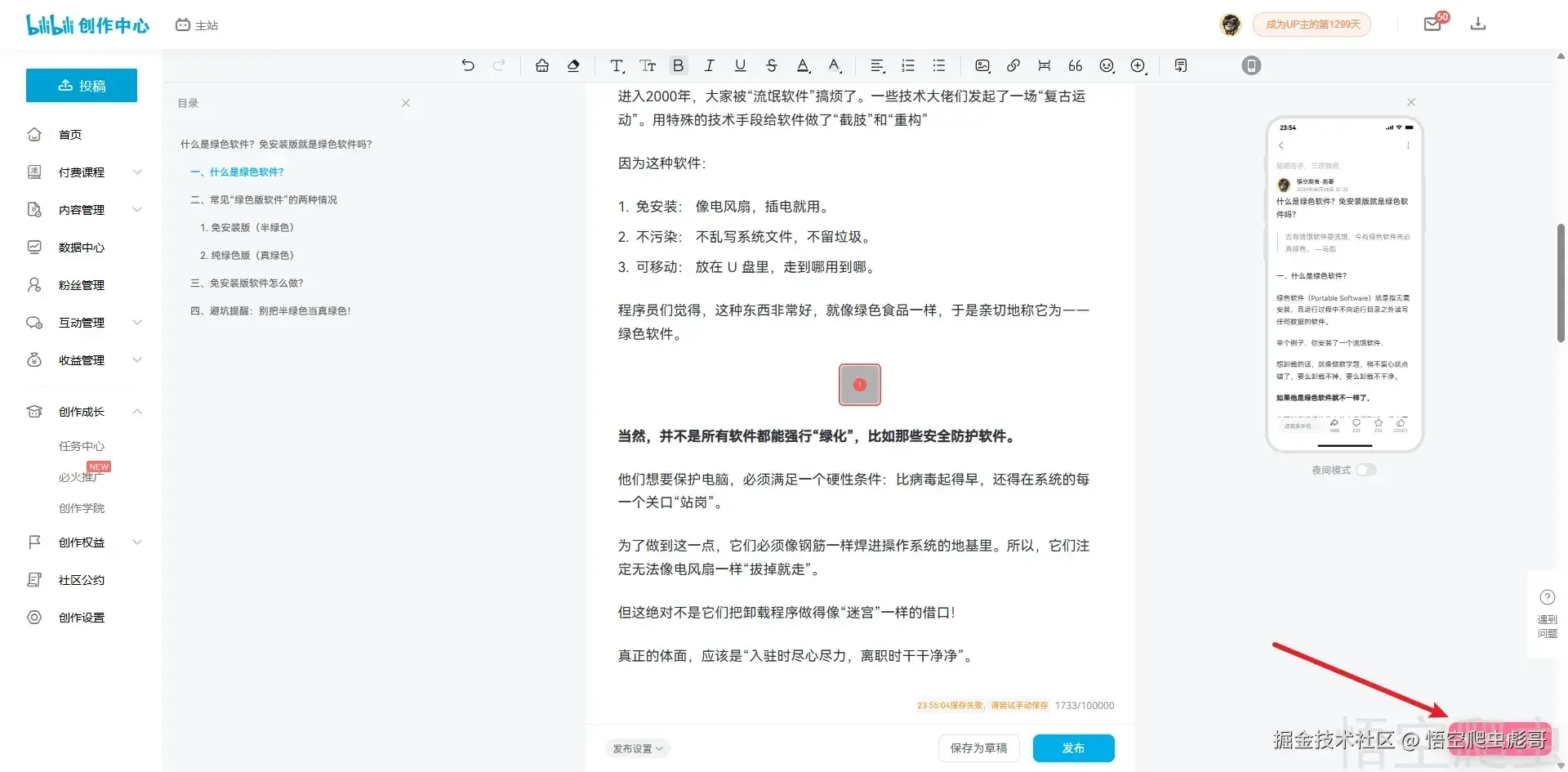Viewport: 1568px width, 772px height.
Task: Collapse the 创作成长 submenu arrow
Action: coord(137,412)
